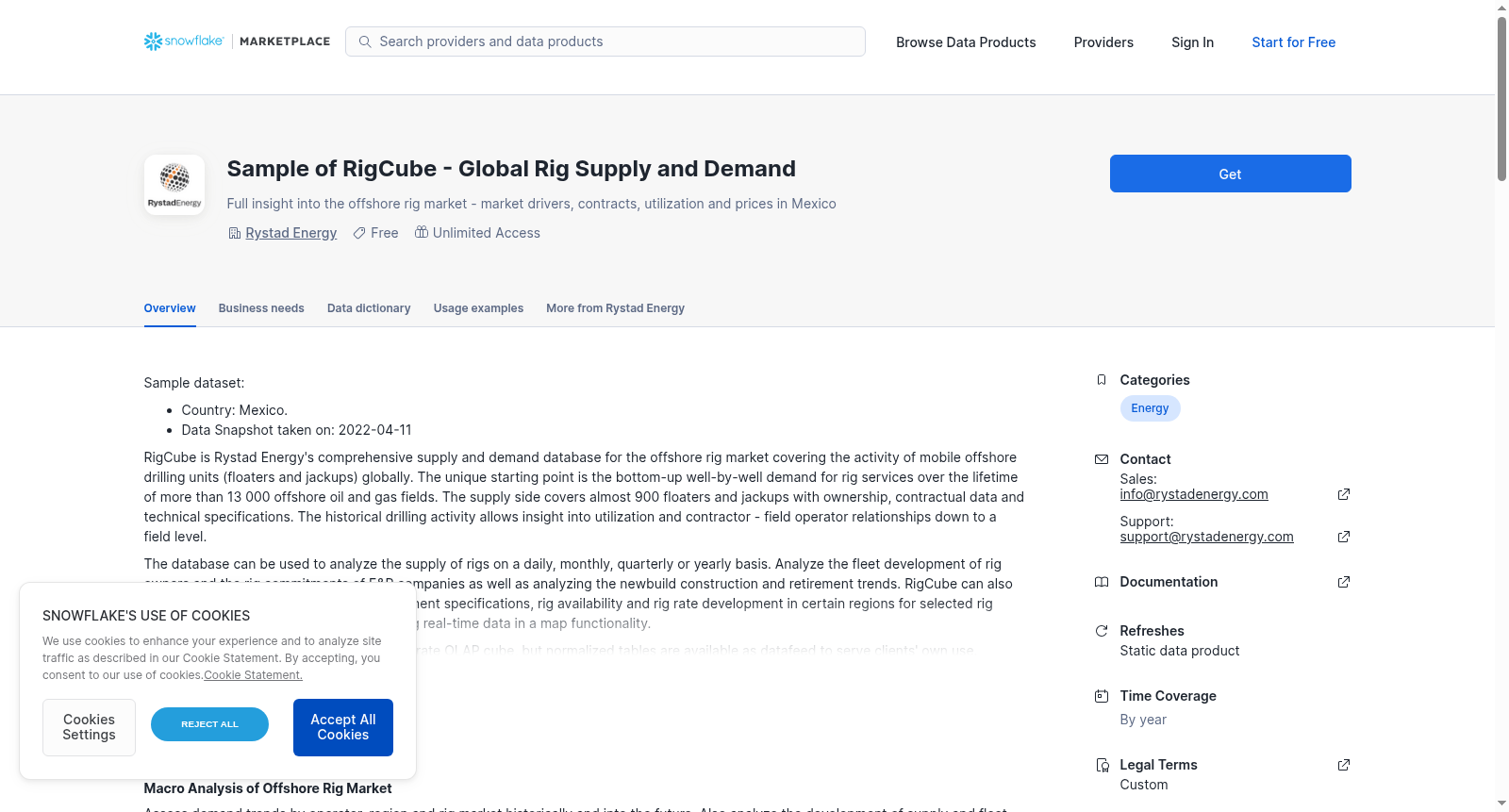This screenshot has height=812, width=1509.
Task: Switch to the Business needs tab
Action: pyautogui.click(x=261, y=308)
